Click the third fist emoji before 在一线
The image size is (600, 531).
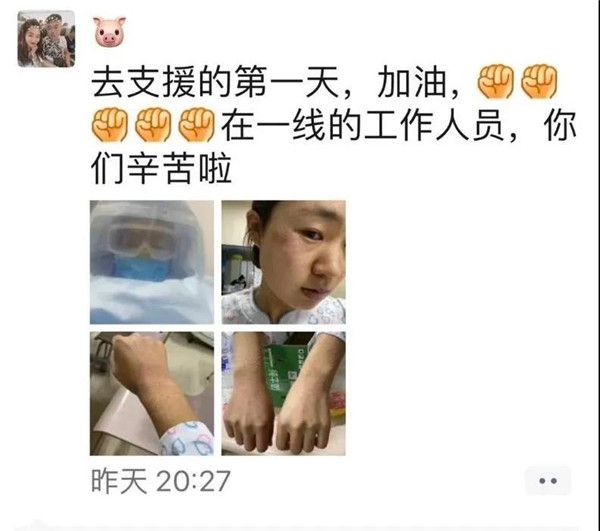(x=197, y=125)
